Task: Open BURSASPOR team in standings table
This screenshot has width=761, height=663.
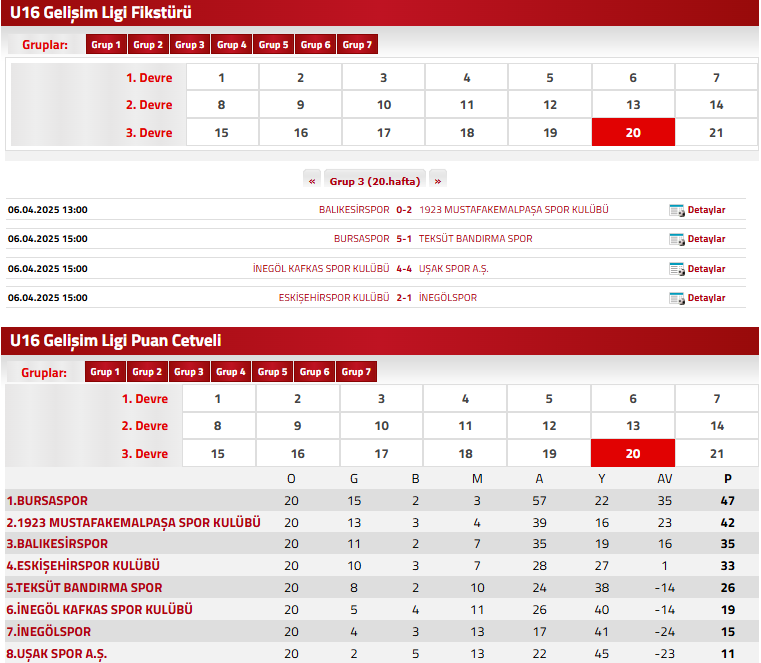Action: click(47, 500)
